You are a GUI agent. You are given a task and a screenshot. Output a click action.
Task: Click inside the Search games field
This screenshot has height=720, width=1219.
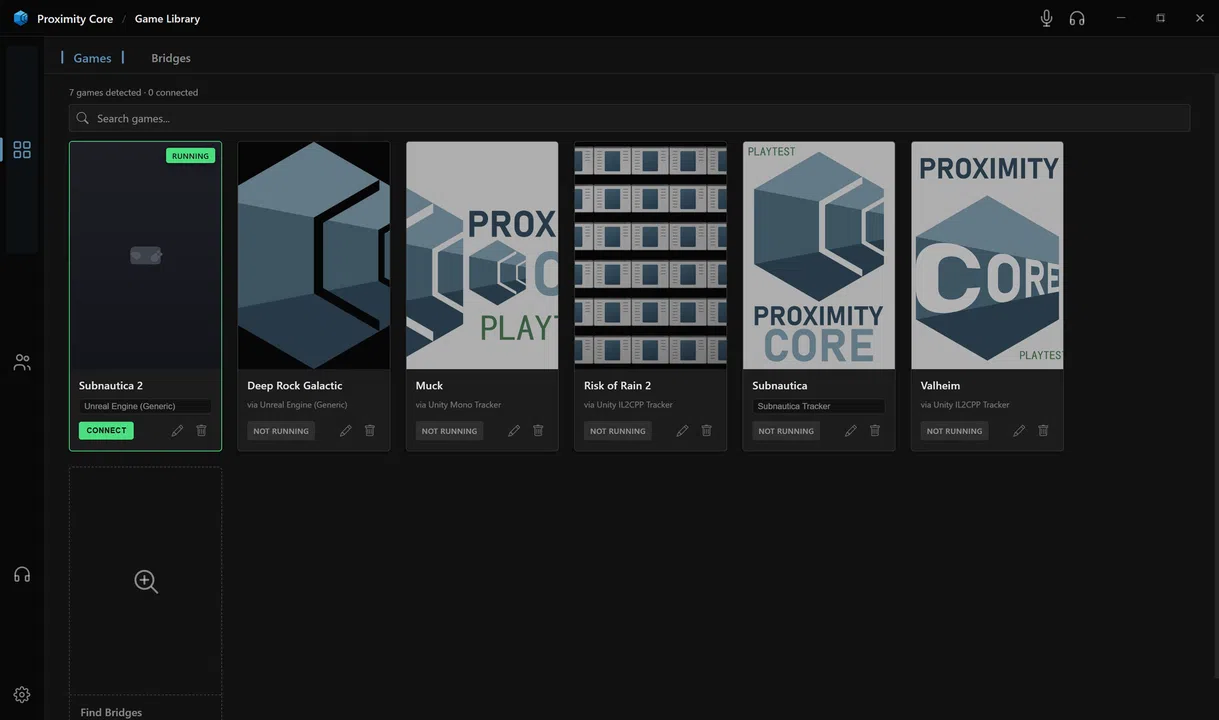click(630, 118)
